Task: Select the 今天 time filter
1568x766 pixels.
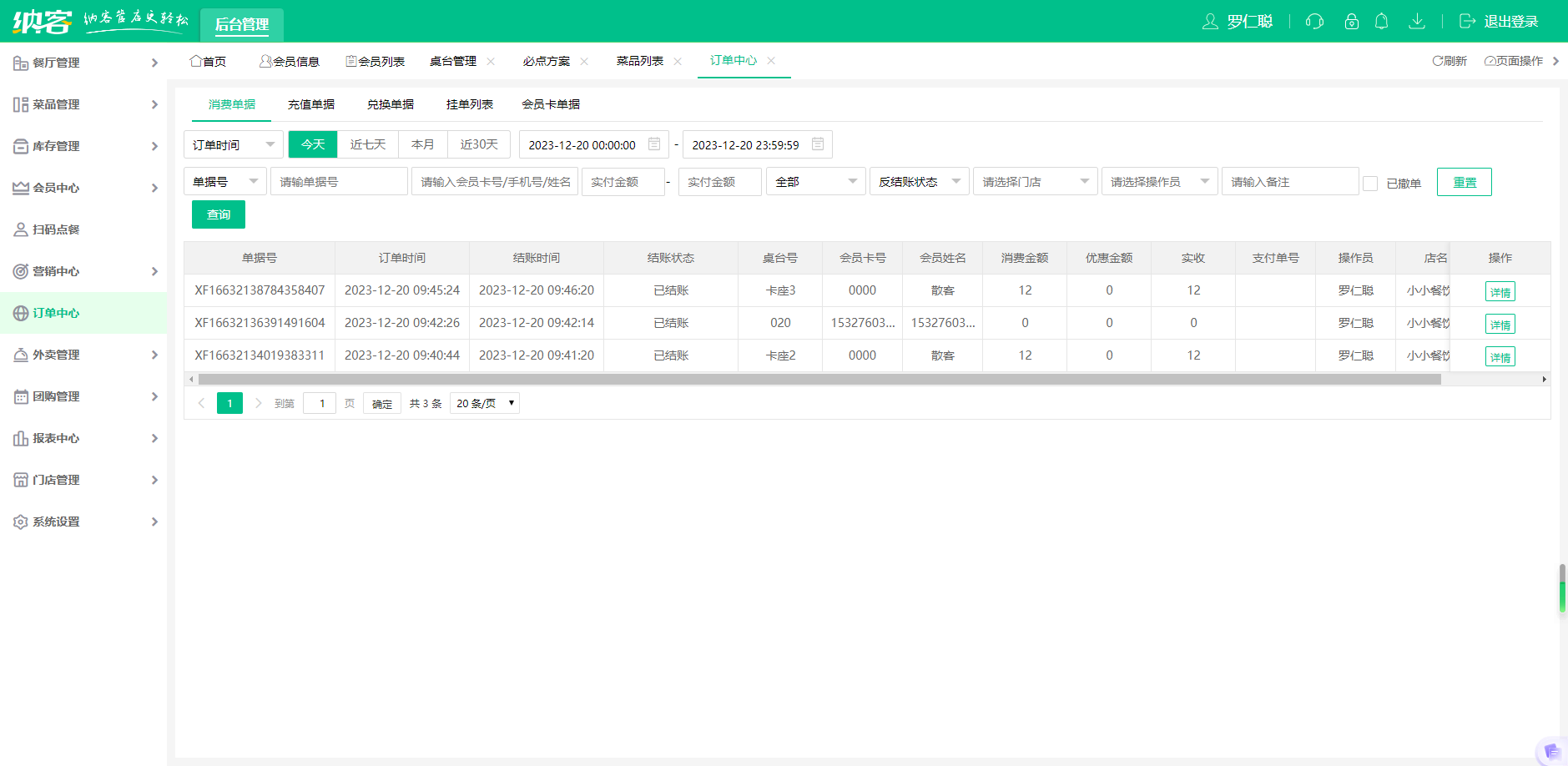Action: point(313,144)
